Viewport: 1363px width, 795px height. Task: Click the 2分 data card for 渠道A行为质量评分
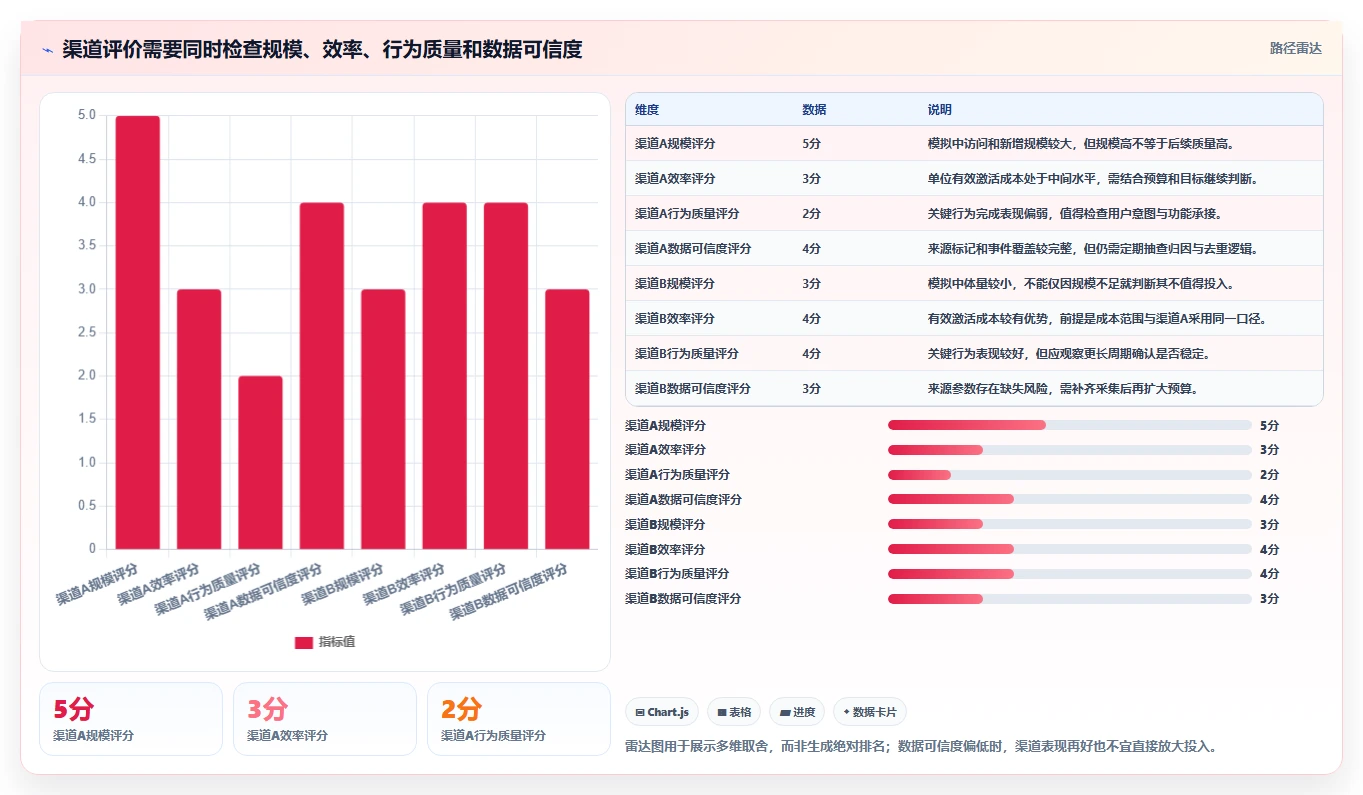click(x=519, y=719)
